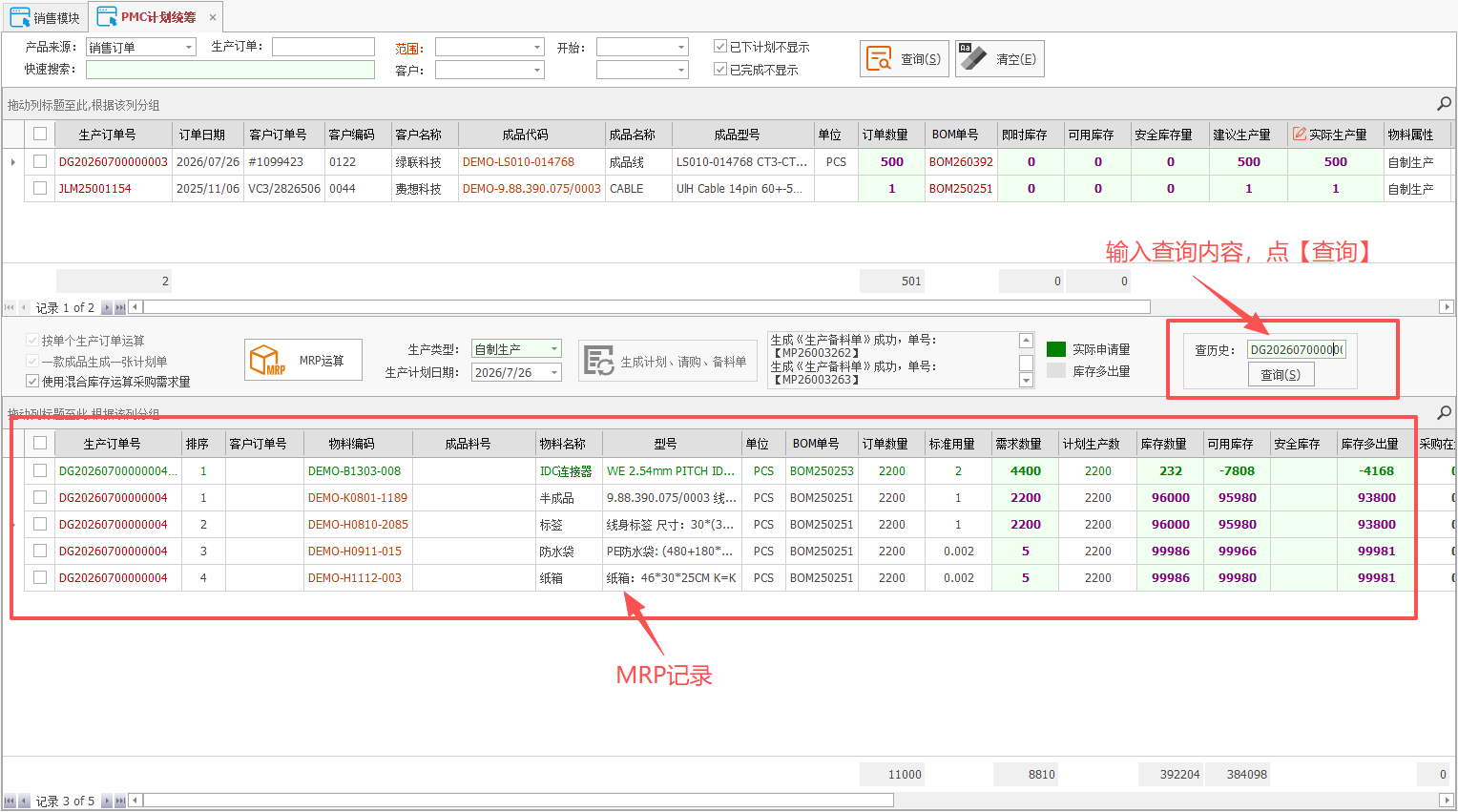Open 产品来源 dropdown showing 销售订单
Screen dimensions: 1458x812
[189, 47]
